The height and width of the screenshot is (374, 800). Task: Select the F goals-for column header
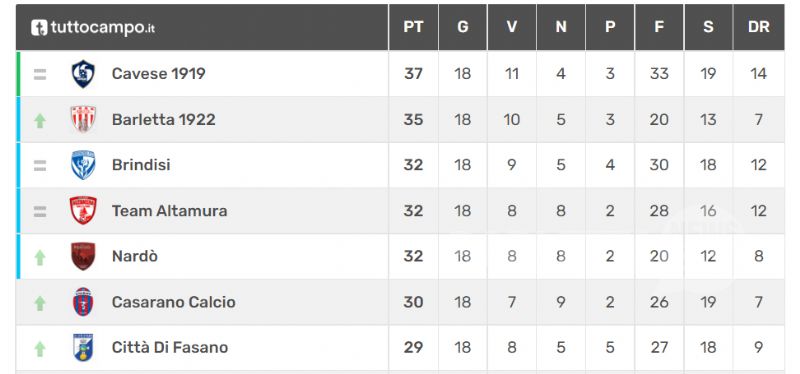click(x=659, y=27)
